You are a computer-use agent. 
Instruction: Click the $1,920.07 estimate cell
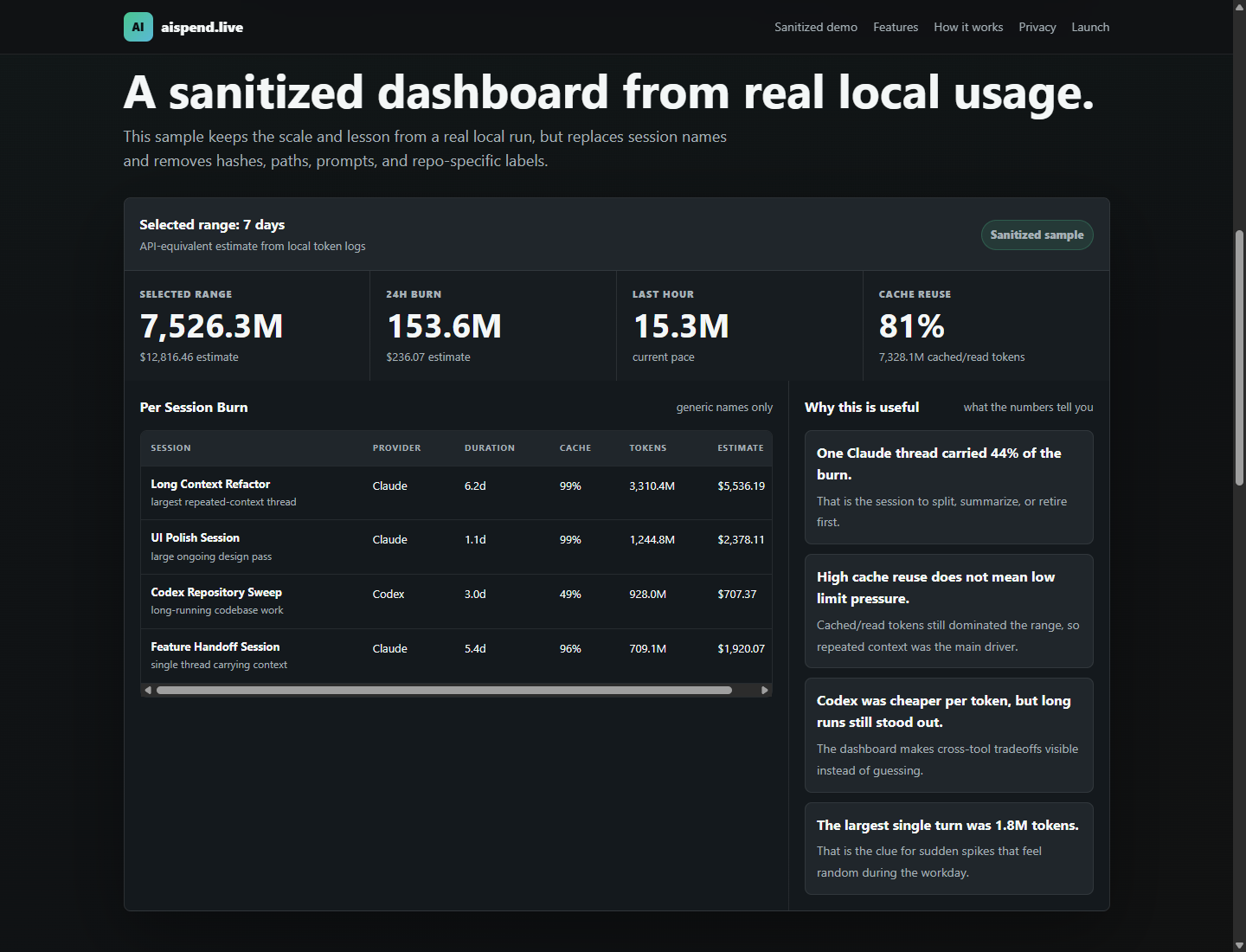coord(741,649)
